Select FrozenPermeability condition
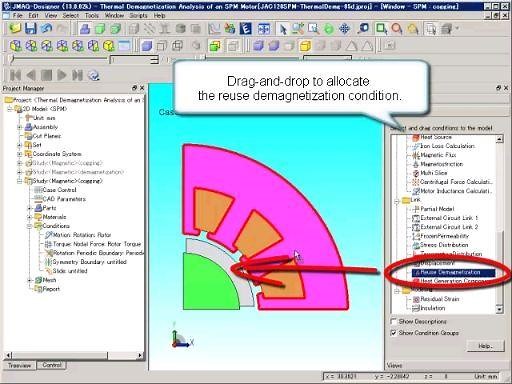The width and height of the screenshot is (512, 384). tap(444, 236)
